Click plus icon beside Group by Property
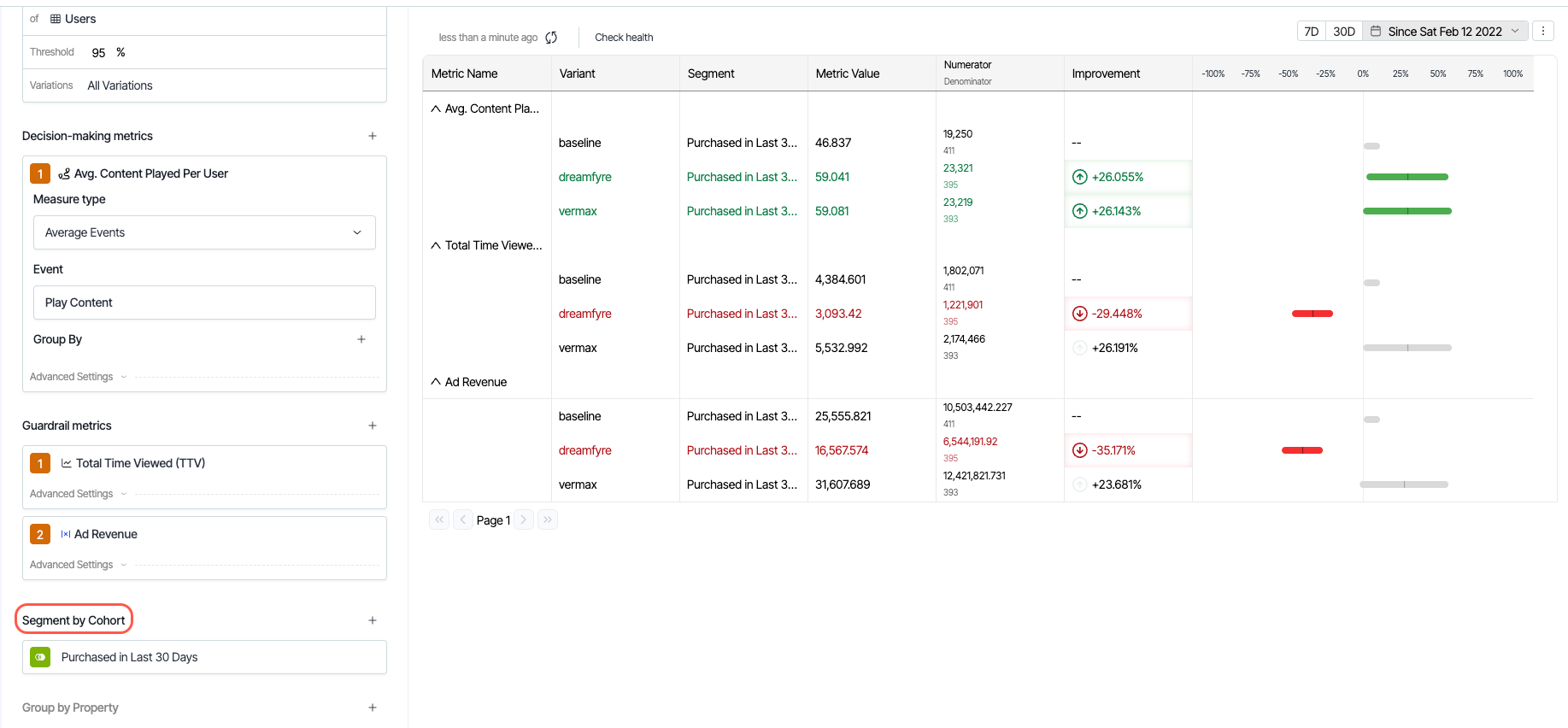 [x=373, y=707]
